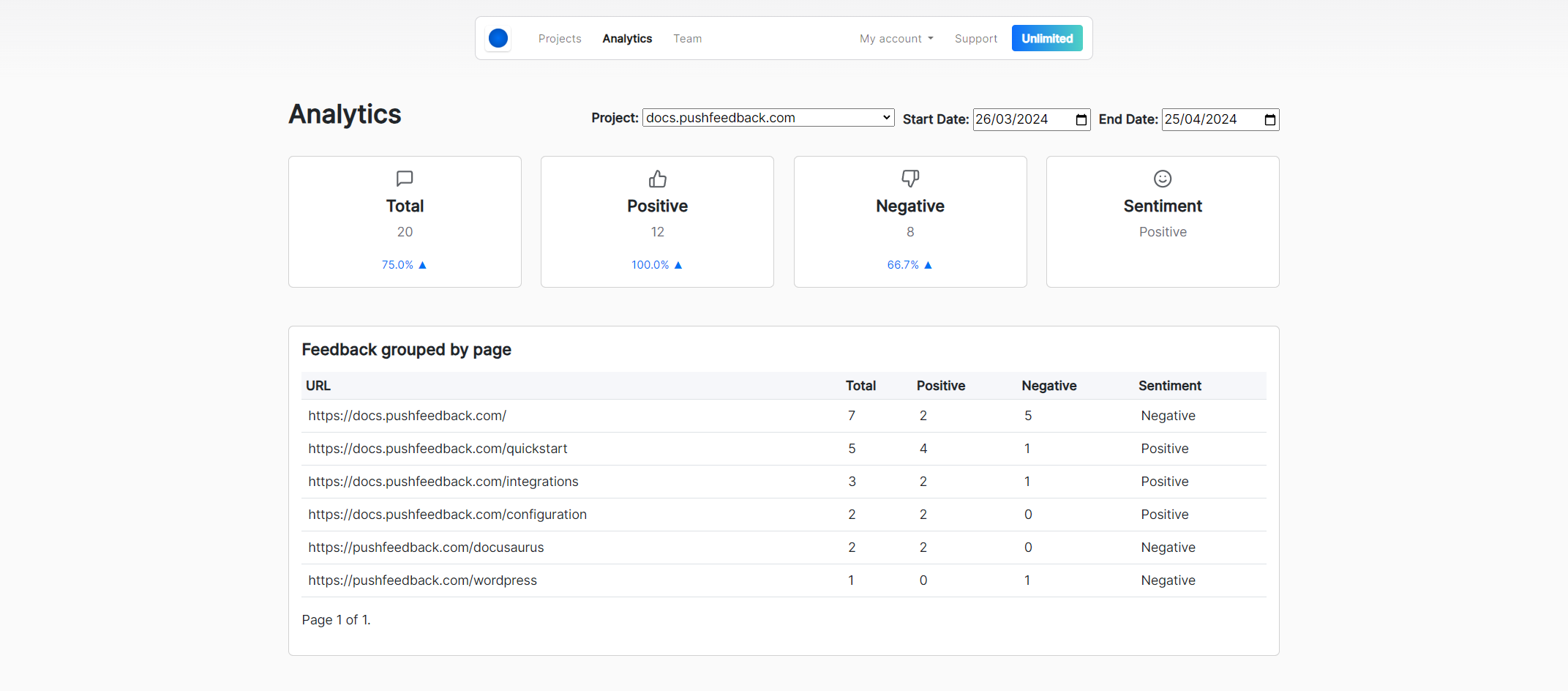Click the Total column header in table
Image resolution: width=1568 pixels, height=691 pixels.
click(860, 386)
